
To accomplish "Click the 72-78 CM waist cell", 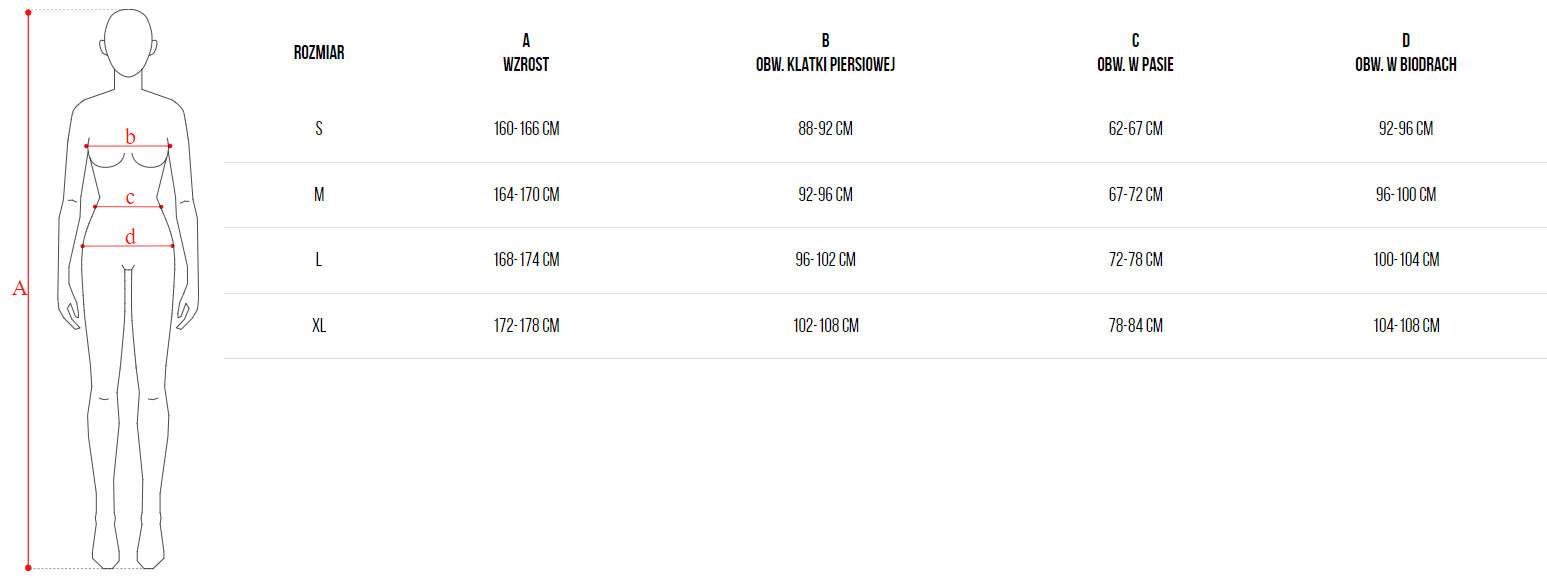I will [1135, 260].
